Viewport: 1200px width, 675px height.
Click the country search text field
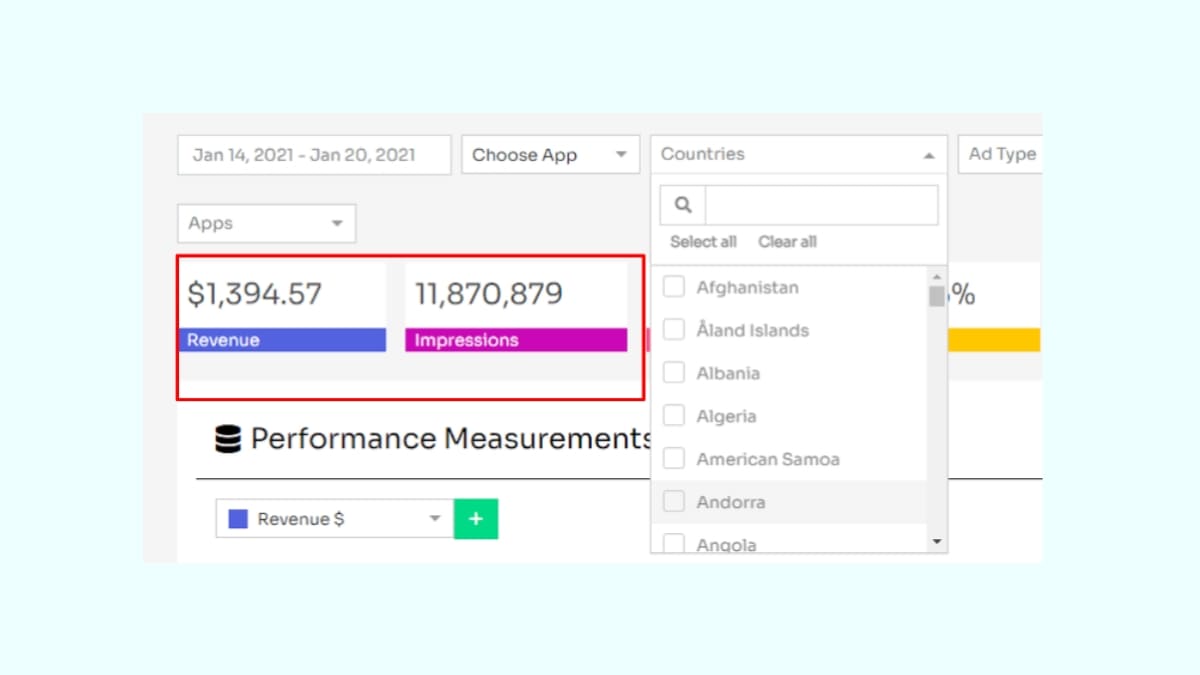coord(821,205)
